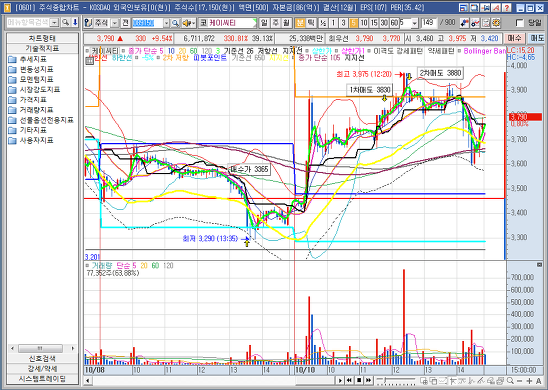Open the chart settings gear icon
This screenshot has height=390, width=548.
[496, 23]
